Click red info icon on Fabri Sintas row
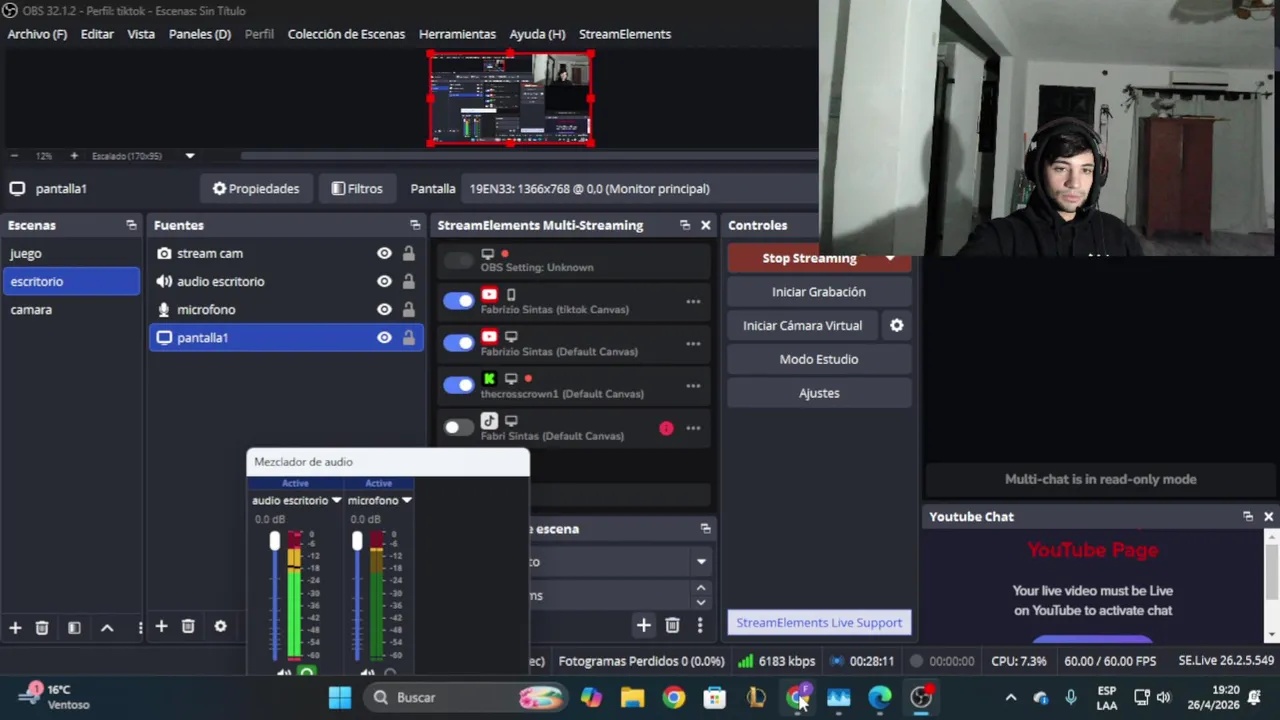The width and height of the screenshot is (1280, 720). 666,428
